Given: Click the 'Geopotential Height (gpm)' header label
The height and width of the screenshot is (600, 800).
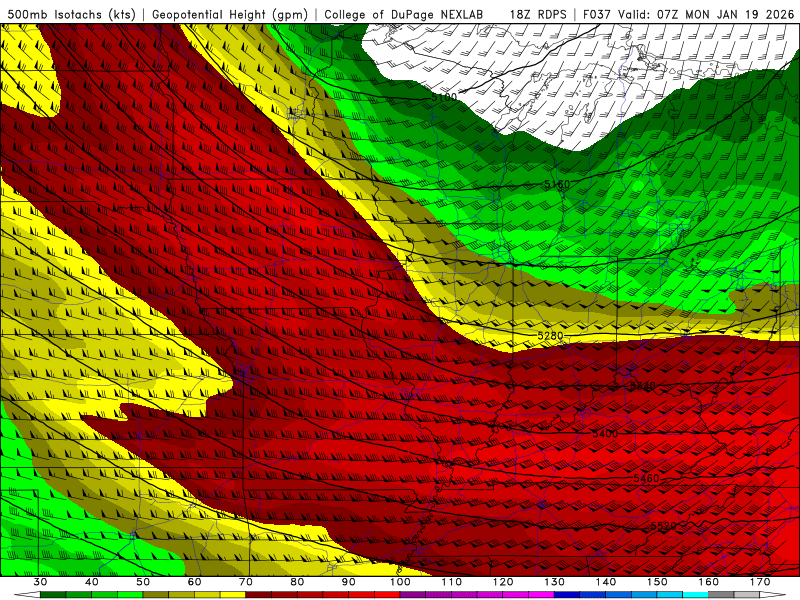Looking at the screenshot, I should tap(230, 14).
